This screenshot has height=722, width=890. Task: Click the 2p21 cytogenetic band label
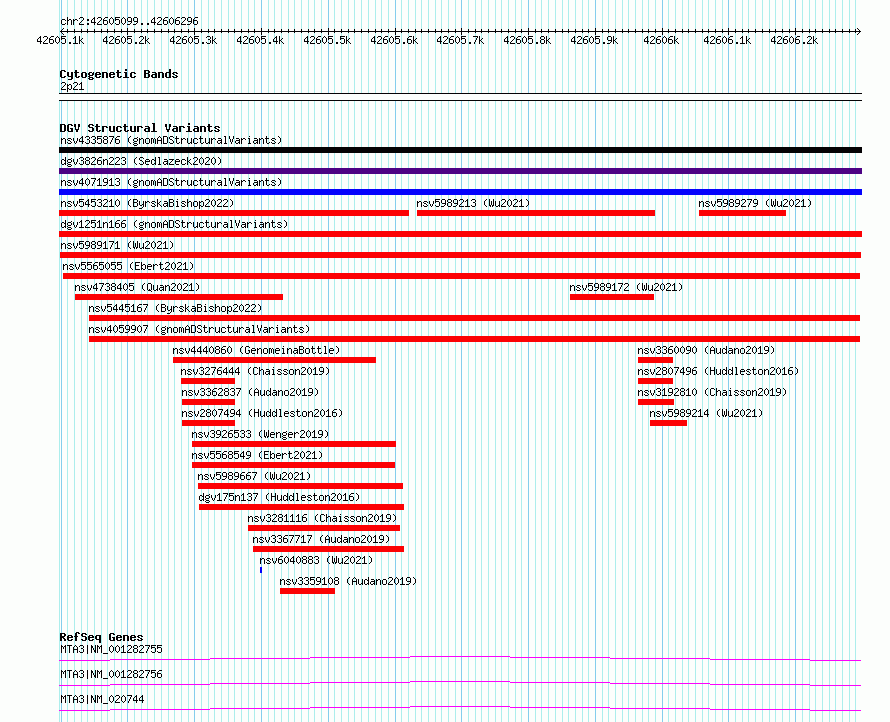pyautogui.click(x=72, y=86)
